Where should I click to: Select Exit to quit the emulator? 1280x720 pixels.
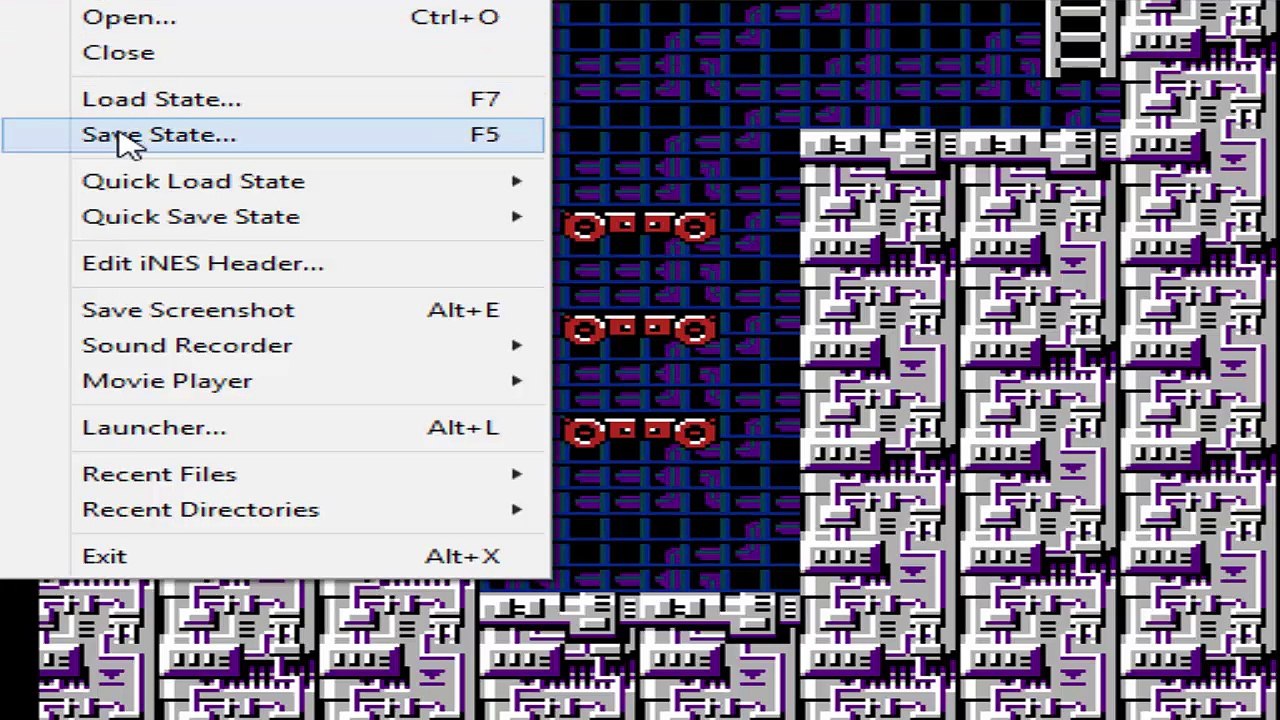point(273,556)
